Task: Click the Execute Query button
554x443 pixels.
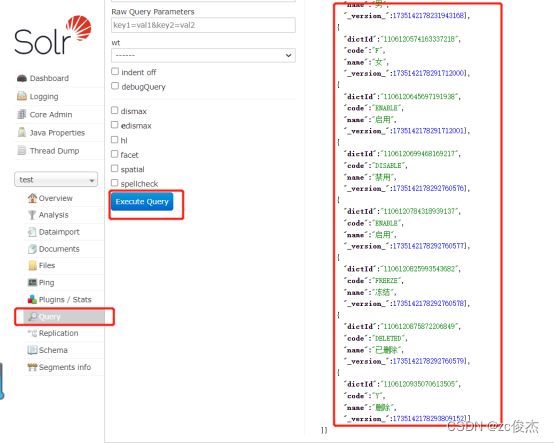Action: (x=142, y=201)
